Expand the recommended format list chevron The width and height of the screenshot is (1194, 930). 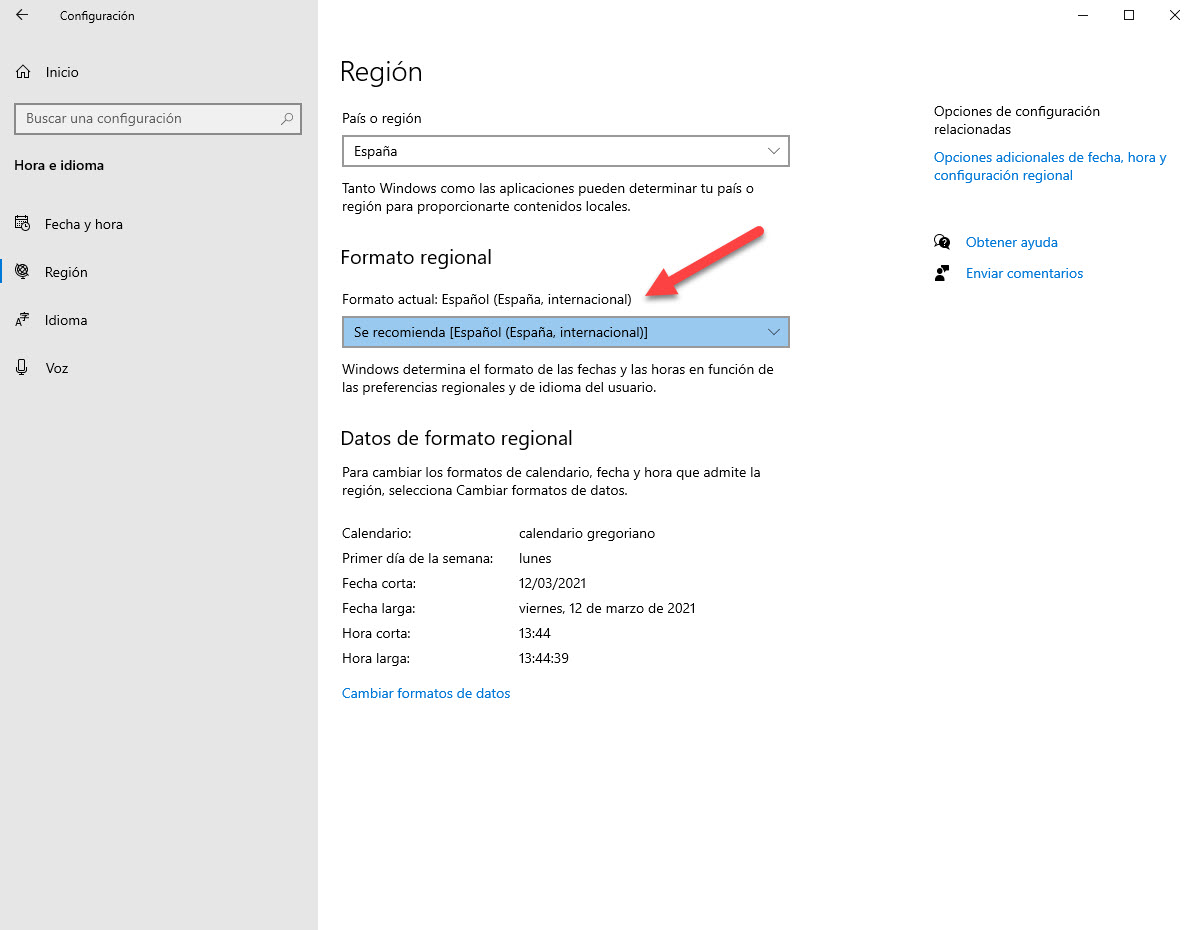(772, 331)
